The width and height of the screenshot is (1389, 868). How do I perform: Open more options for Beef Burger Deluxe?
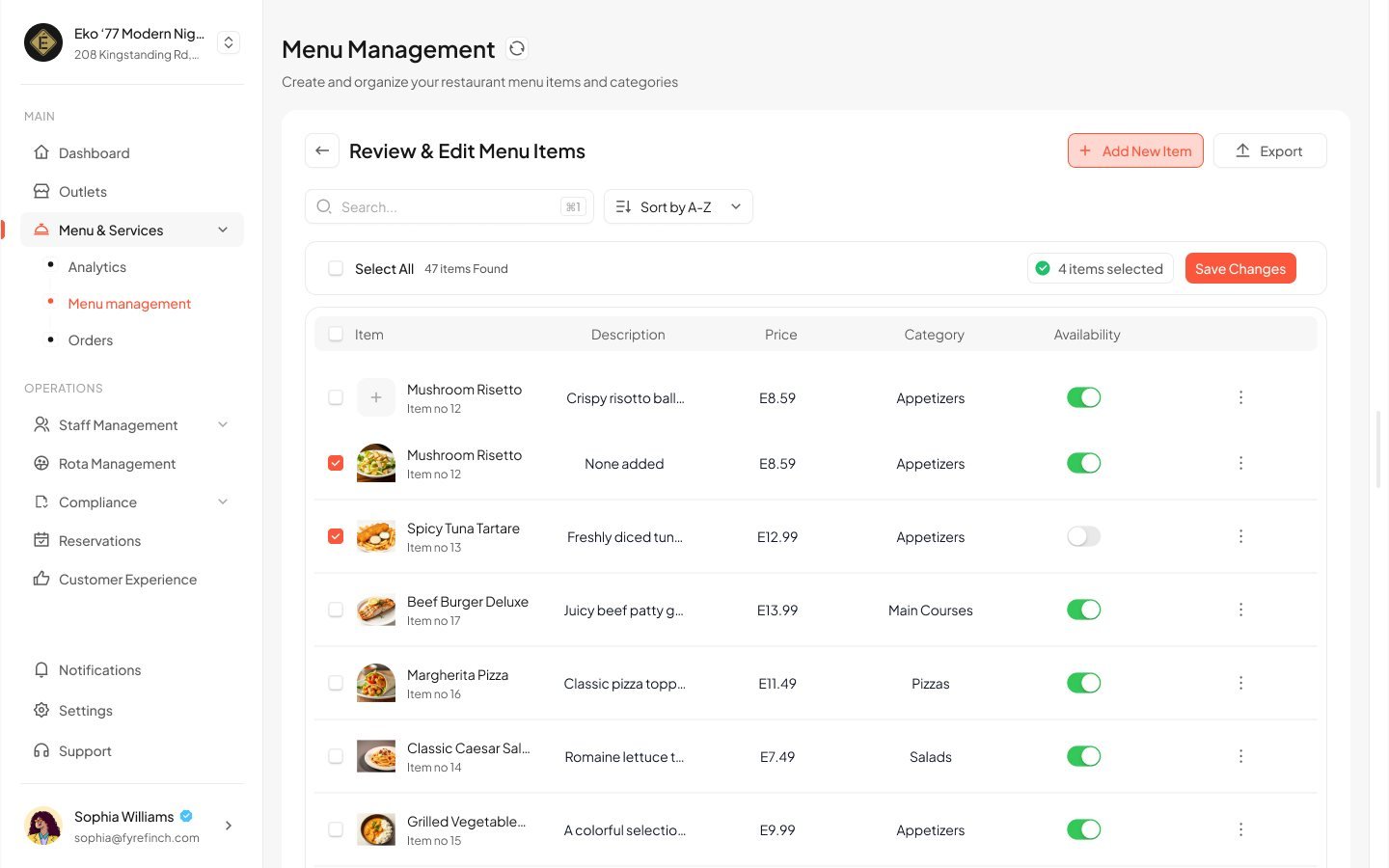point(1240,610)
